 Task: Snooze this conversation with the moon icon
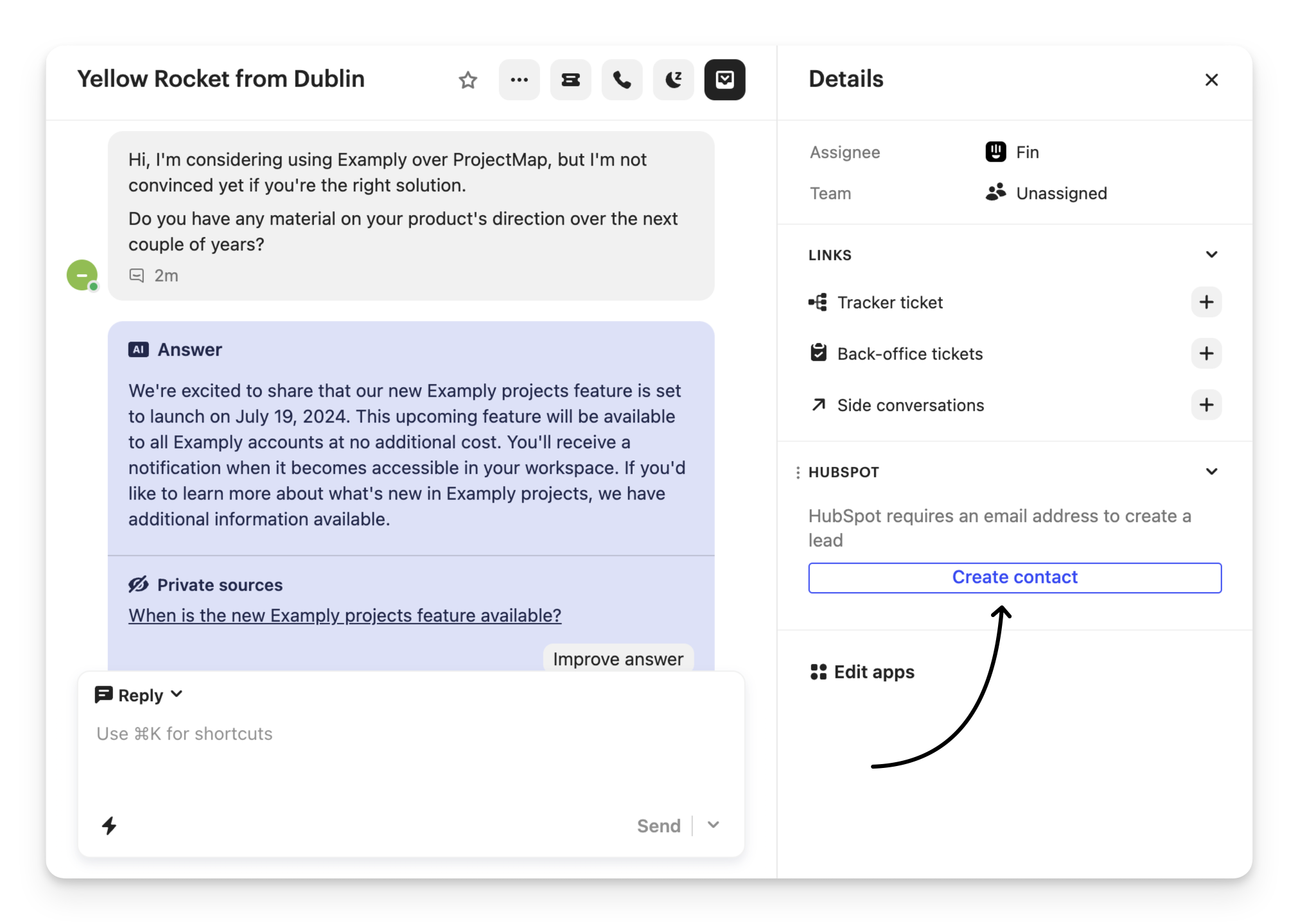click(673, 80)
